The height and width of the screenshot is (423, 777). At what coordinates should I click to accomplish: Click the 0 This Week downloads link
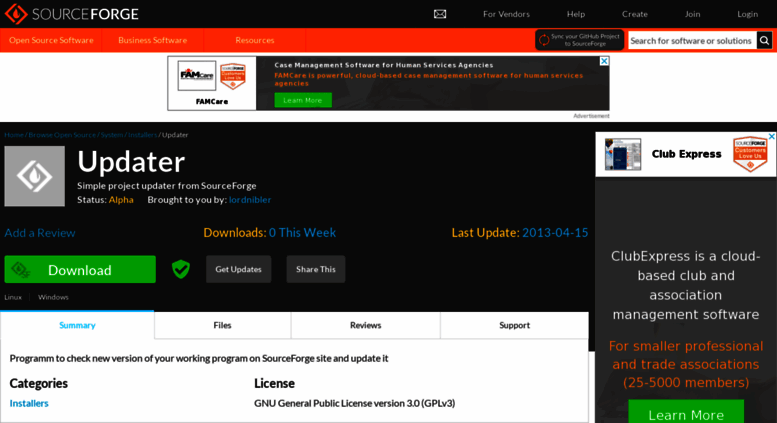tap(302, 233)
